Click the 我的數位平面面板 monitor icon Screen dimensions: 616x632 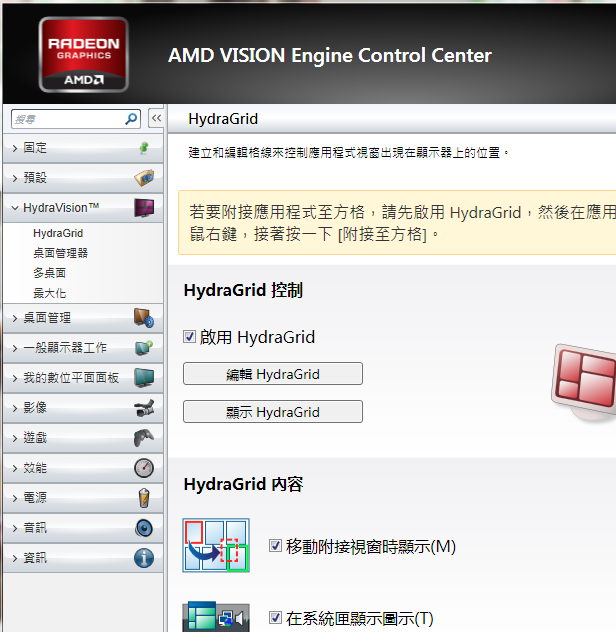point(144,378)
